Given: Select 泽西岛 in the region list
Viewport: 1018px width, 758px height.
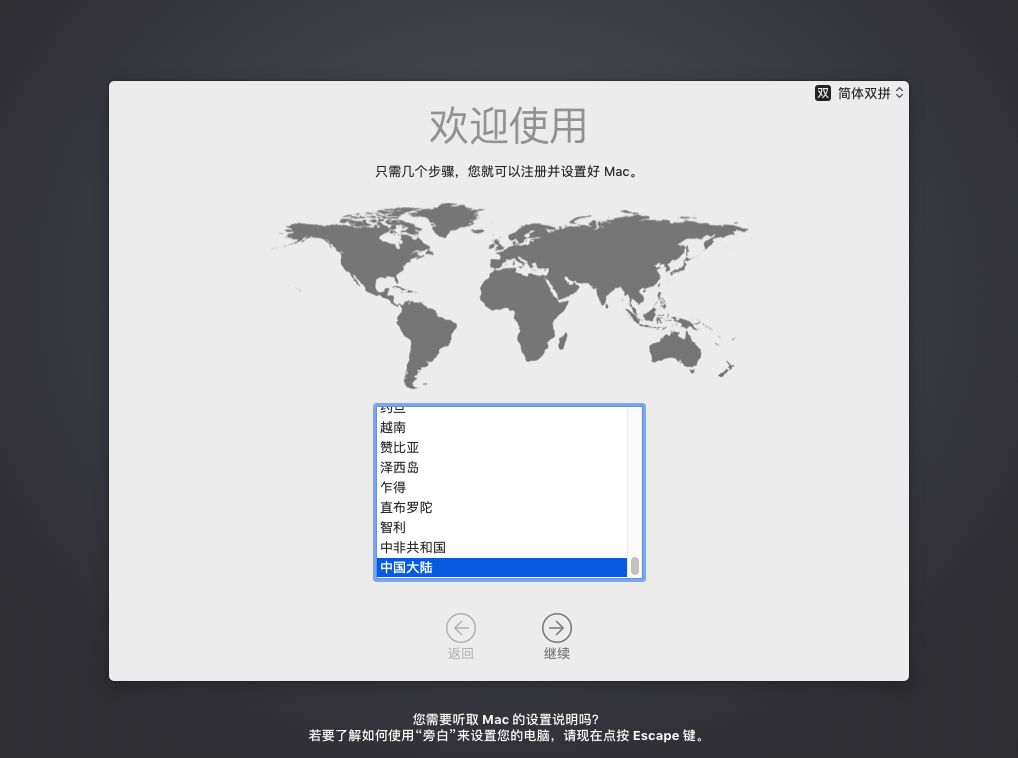Looking at the screenshot, I should [399, 467].
